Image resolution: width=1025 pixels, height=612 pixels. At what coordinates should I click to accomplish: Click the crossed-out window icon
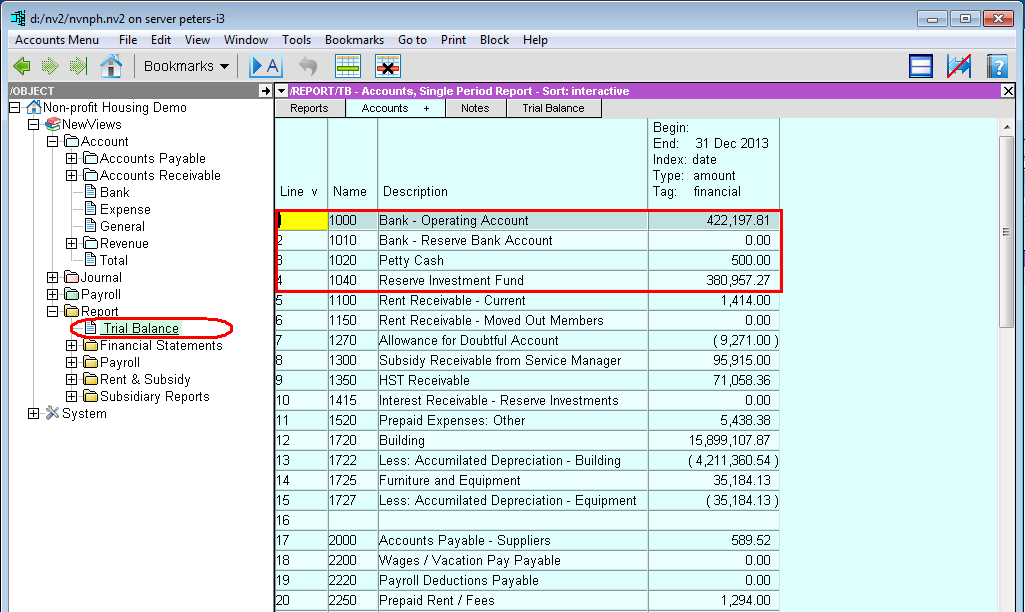click(x=959, y=66)
